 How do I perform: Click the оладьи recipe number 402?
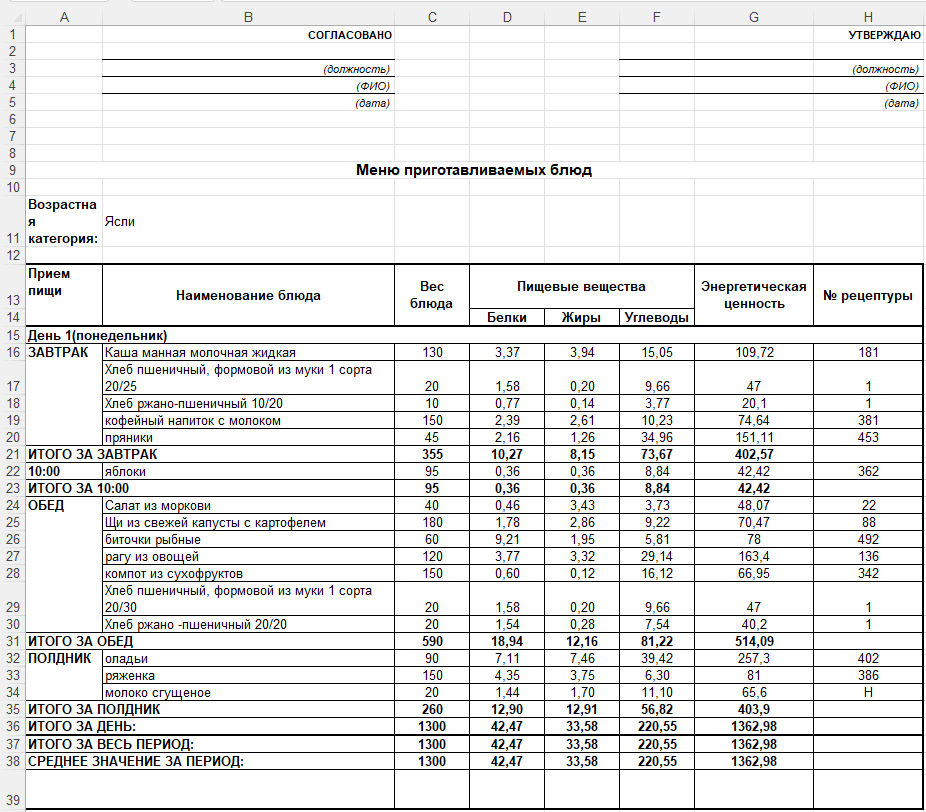click(868, 658)
